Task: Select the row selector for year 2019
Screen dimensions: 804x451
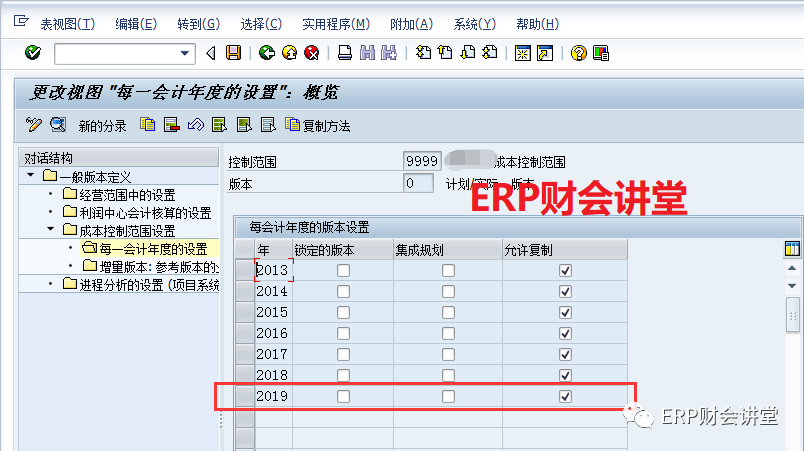Action: click(244, 397)
